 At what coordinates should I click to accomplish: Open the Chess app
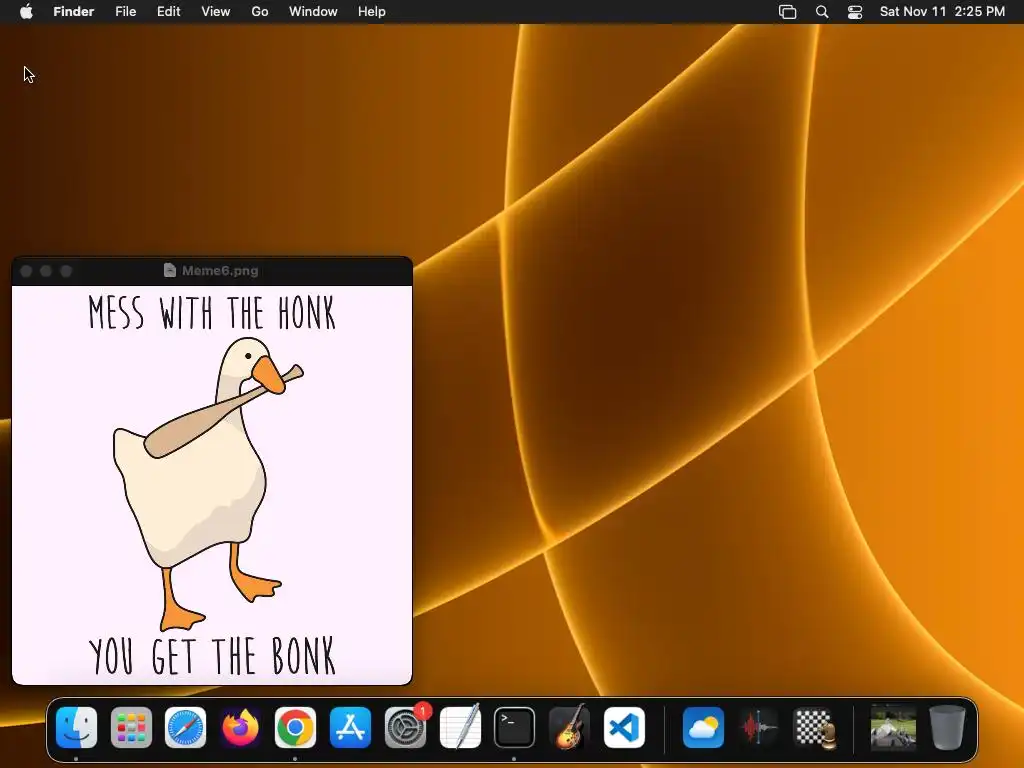point(814,727)
